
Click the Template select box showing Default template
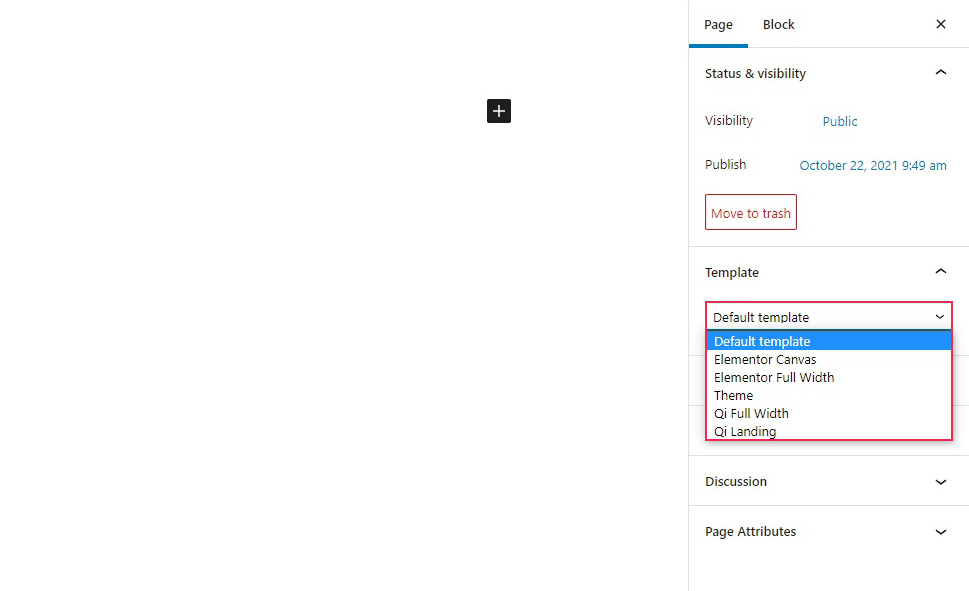pyautogui.click(x=828, y=317)
